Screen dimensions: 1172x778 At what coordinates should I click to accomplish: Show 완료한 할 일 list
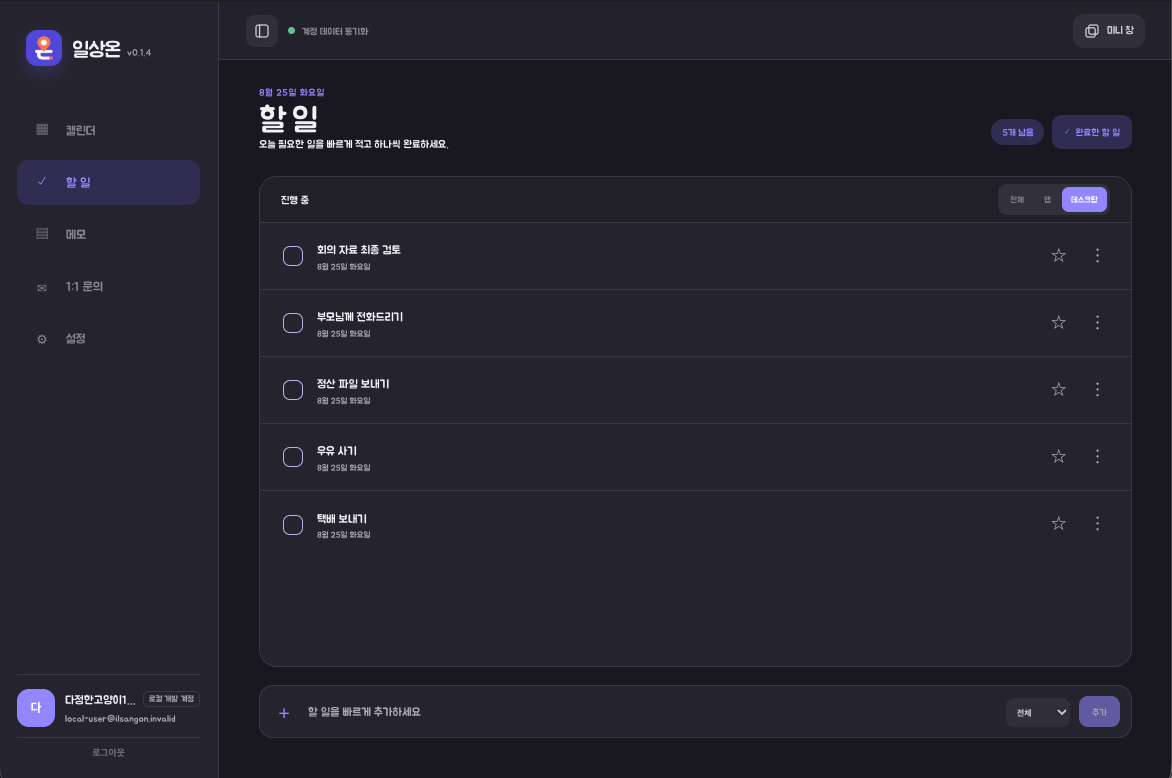tap(1091, 132)
